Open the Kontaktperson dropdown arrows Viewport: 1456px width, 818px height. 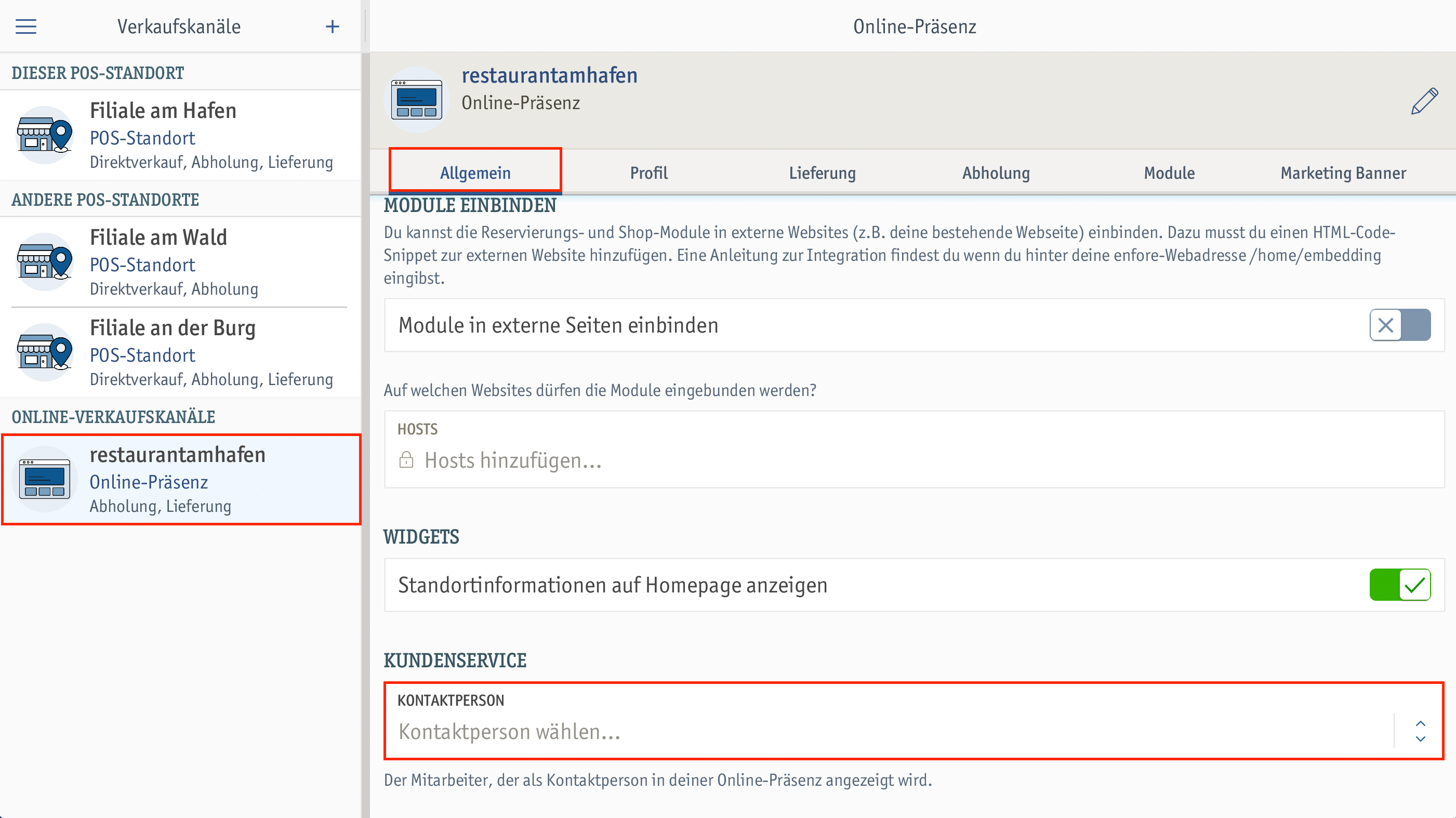(x=1420, y=731)
